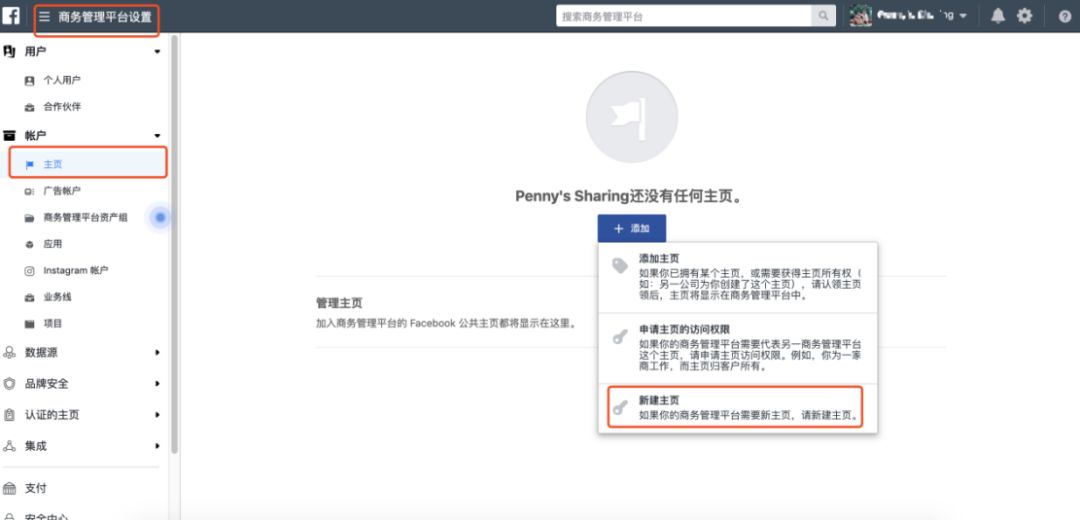Choose 添加主页 from the dropdown menu

pos(738,278)
